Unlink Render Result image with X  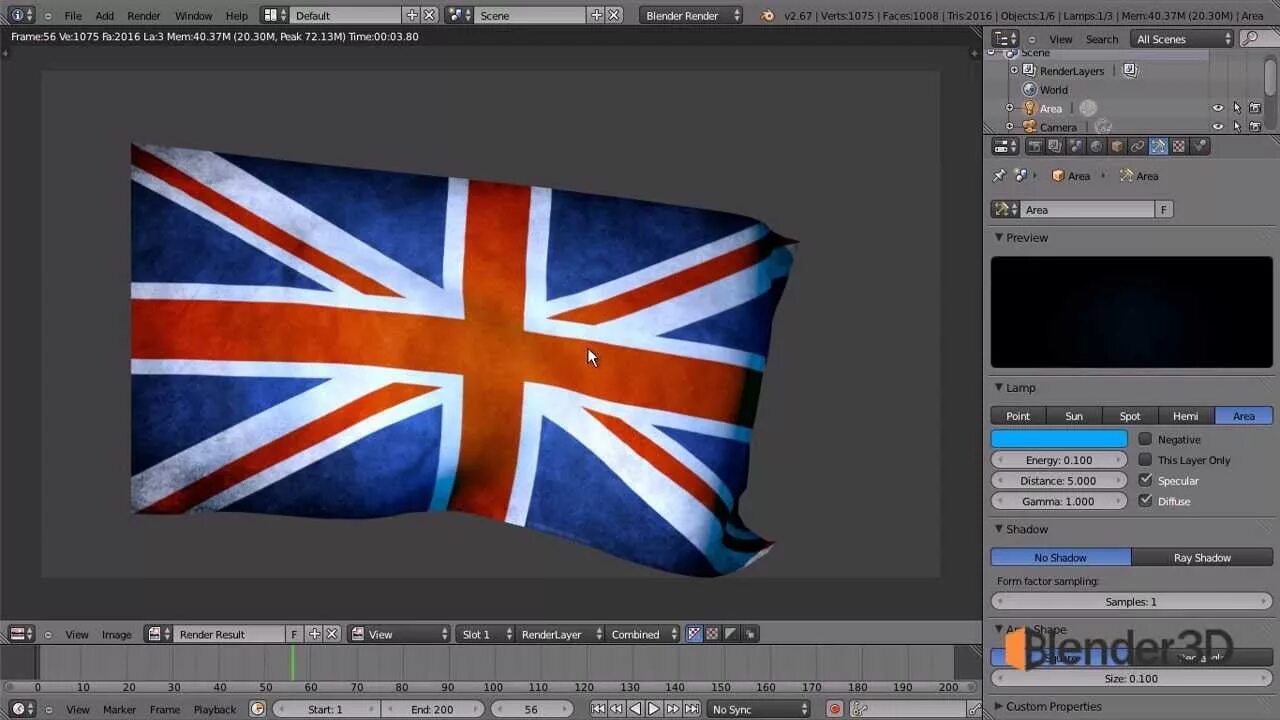332,634
